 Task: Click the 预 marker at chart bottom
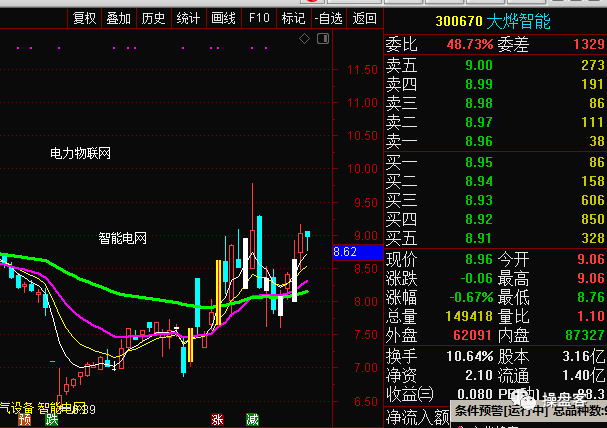click(24, 419)
